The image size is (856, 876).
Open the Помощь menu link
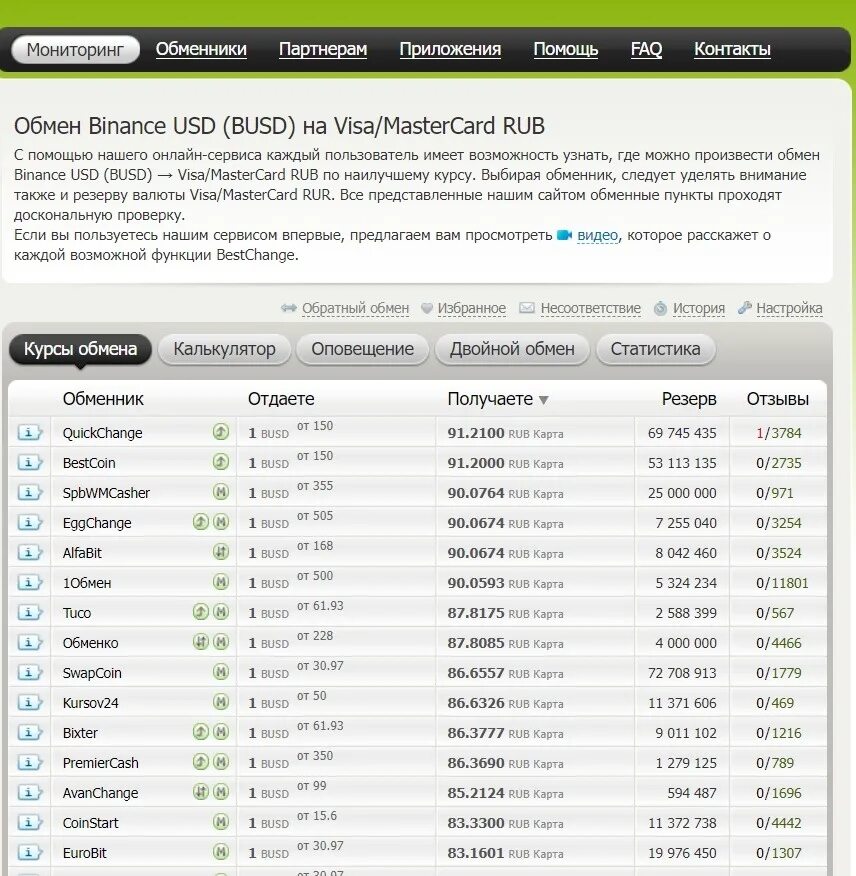pos(565,49)
